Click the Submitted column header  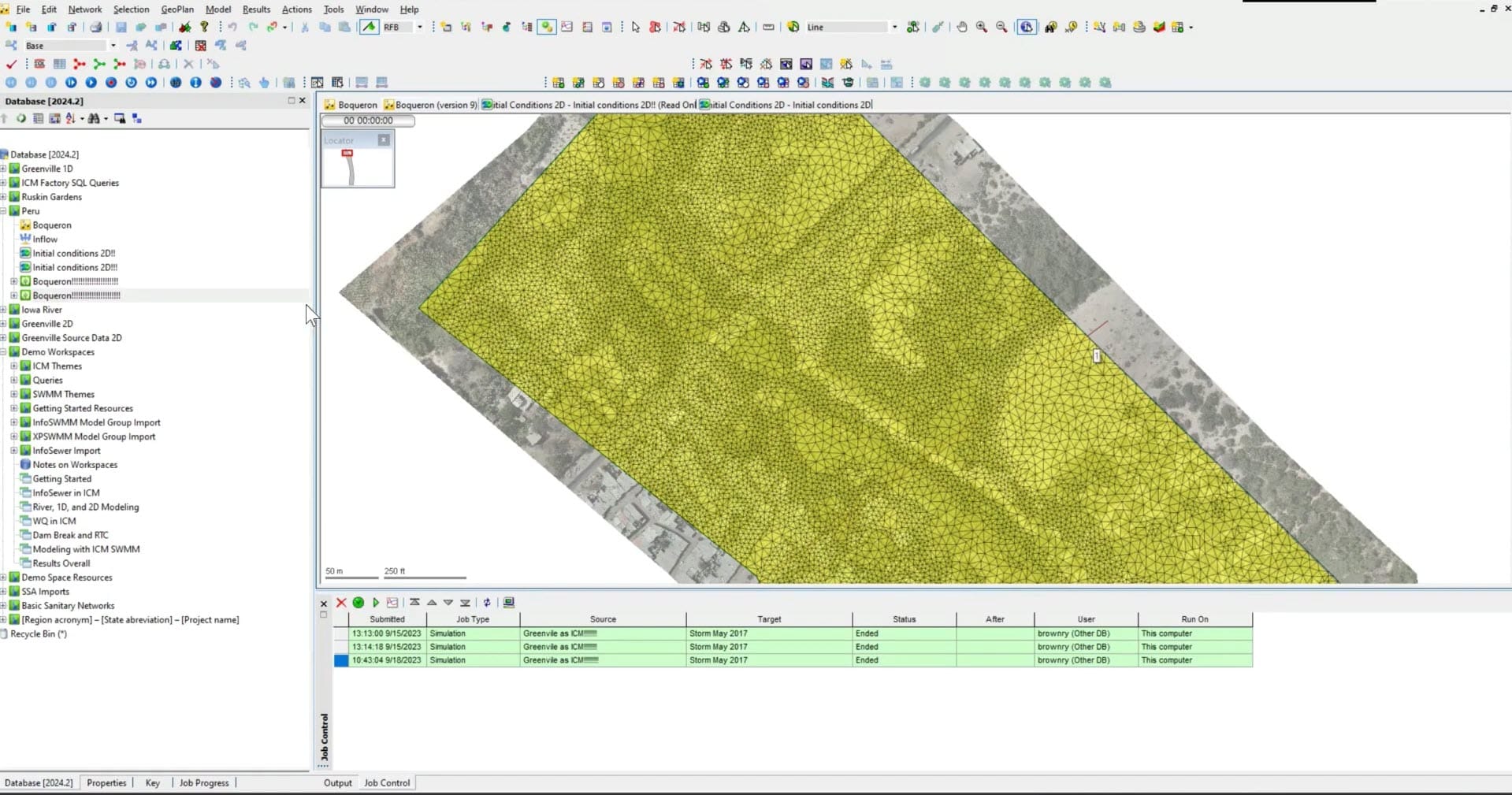387,619
